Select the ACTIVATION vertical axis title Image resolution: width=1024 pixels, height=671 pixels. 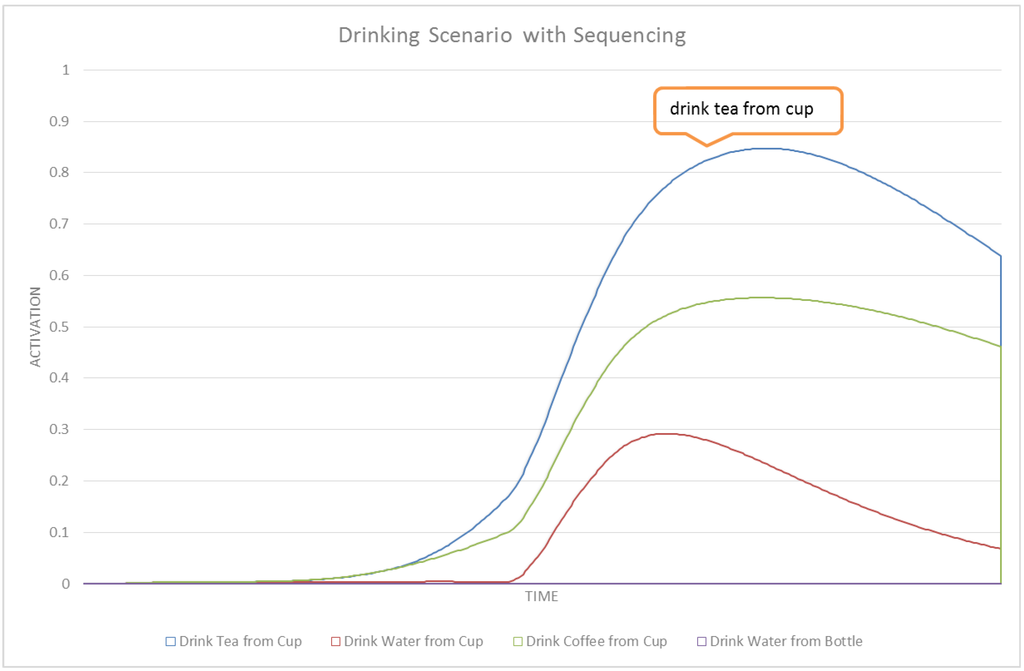pyautogui.click(x=36, y=327)
